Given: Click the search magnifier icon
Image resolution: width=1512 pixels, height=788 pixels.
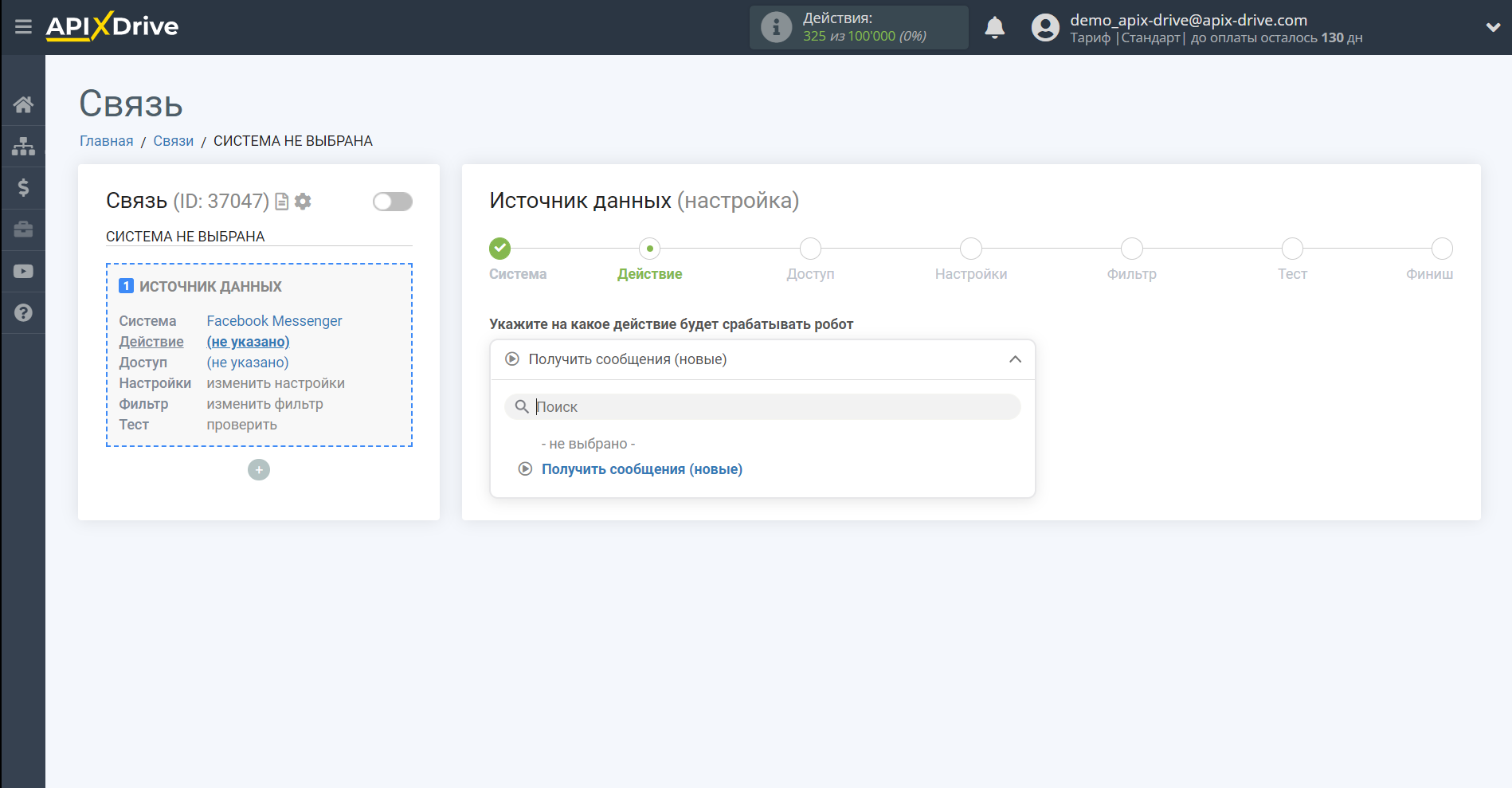Looking at the screenshot, I should (522, 407).
